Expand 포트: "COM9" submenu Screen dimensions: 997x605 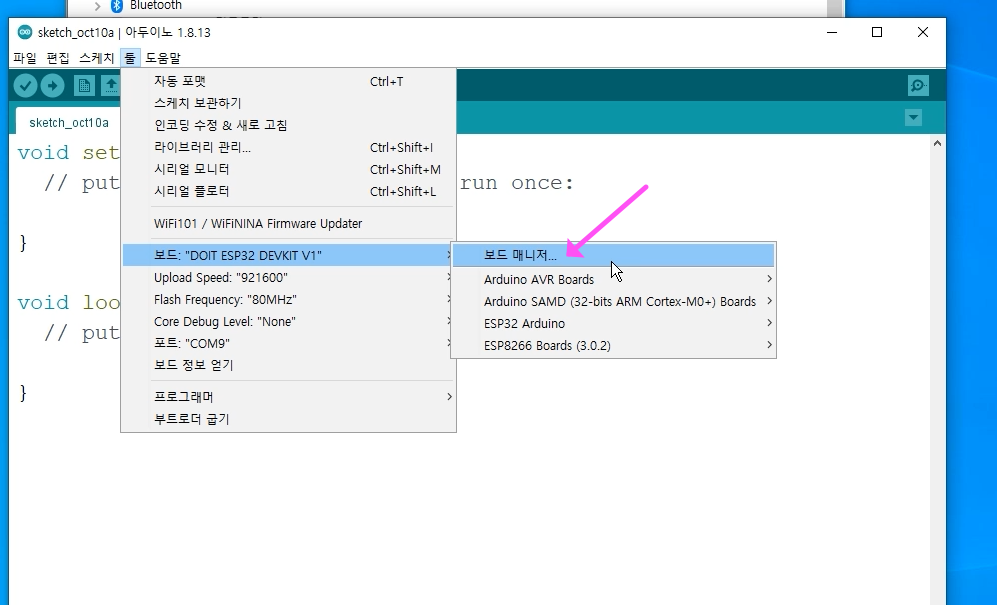pyautogui.click(x=289, y=344)
